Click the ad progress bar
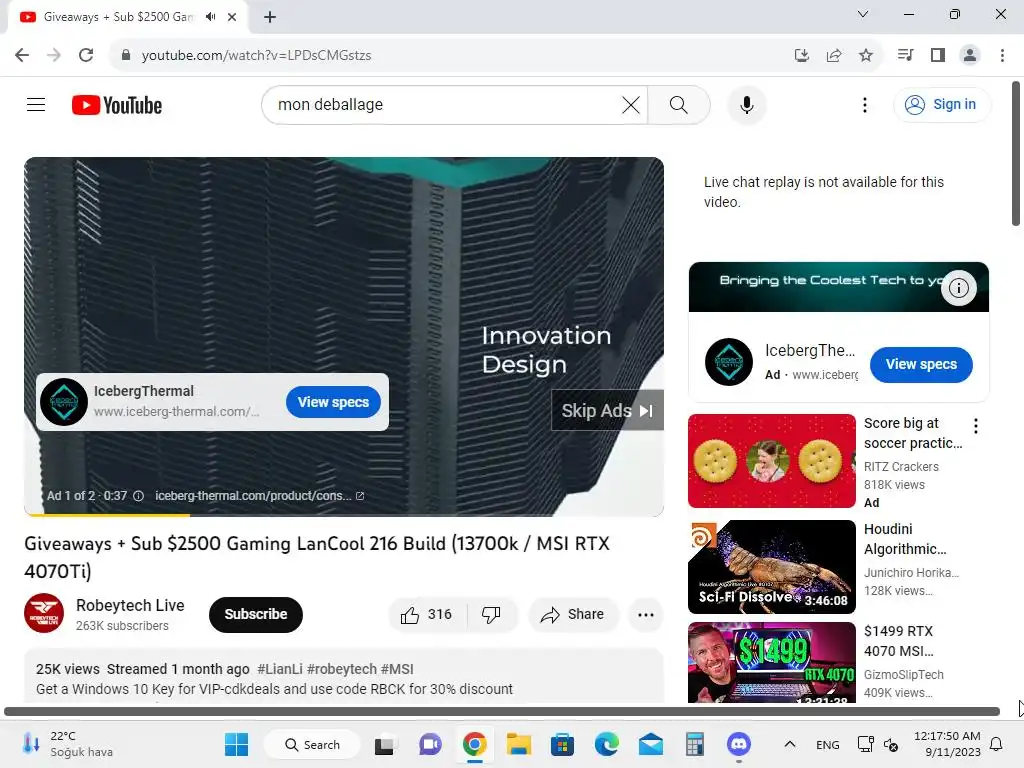1024x768 pixels. (344, 515)
